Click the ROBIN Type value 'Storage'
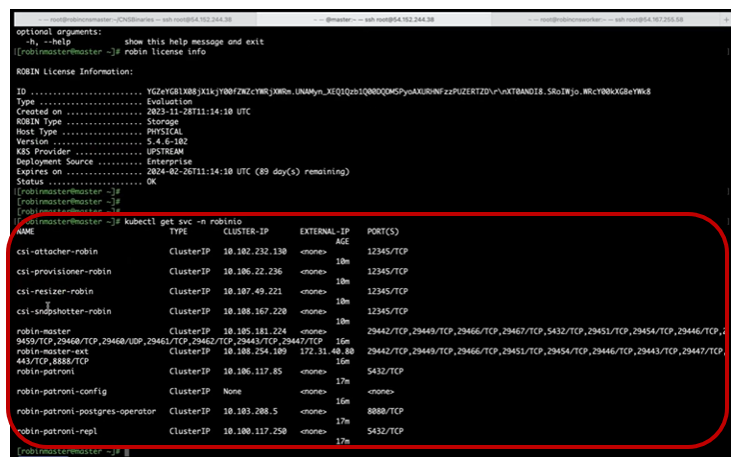Screen dimensions: 745x468 162,122
